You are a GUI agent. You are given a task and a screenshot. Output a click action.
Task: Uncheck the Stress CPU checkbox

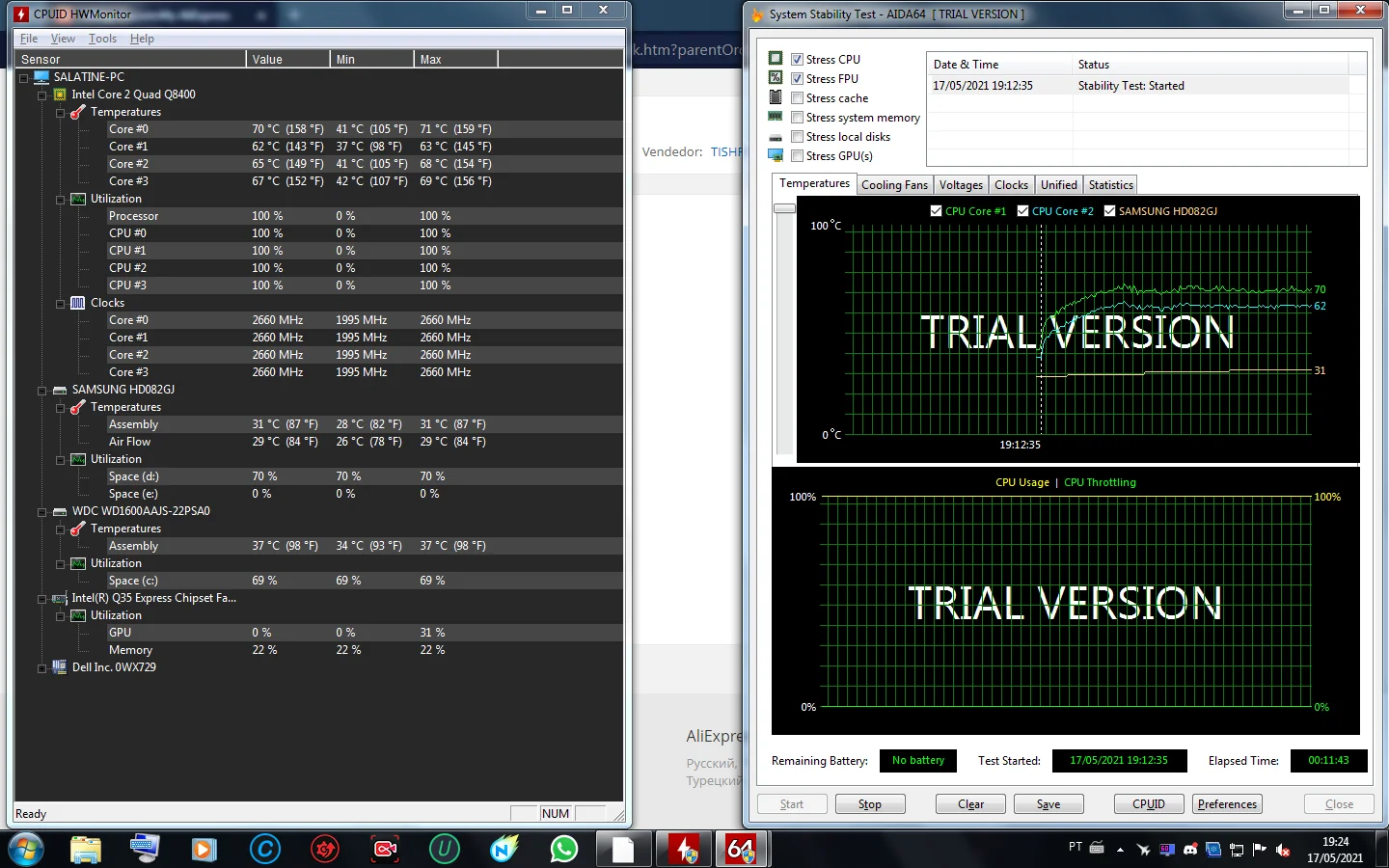click(x=797, y=60)
